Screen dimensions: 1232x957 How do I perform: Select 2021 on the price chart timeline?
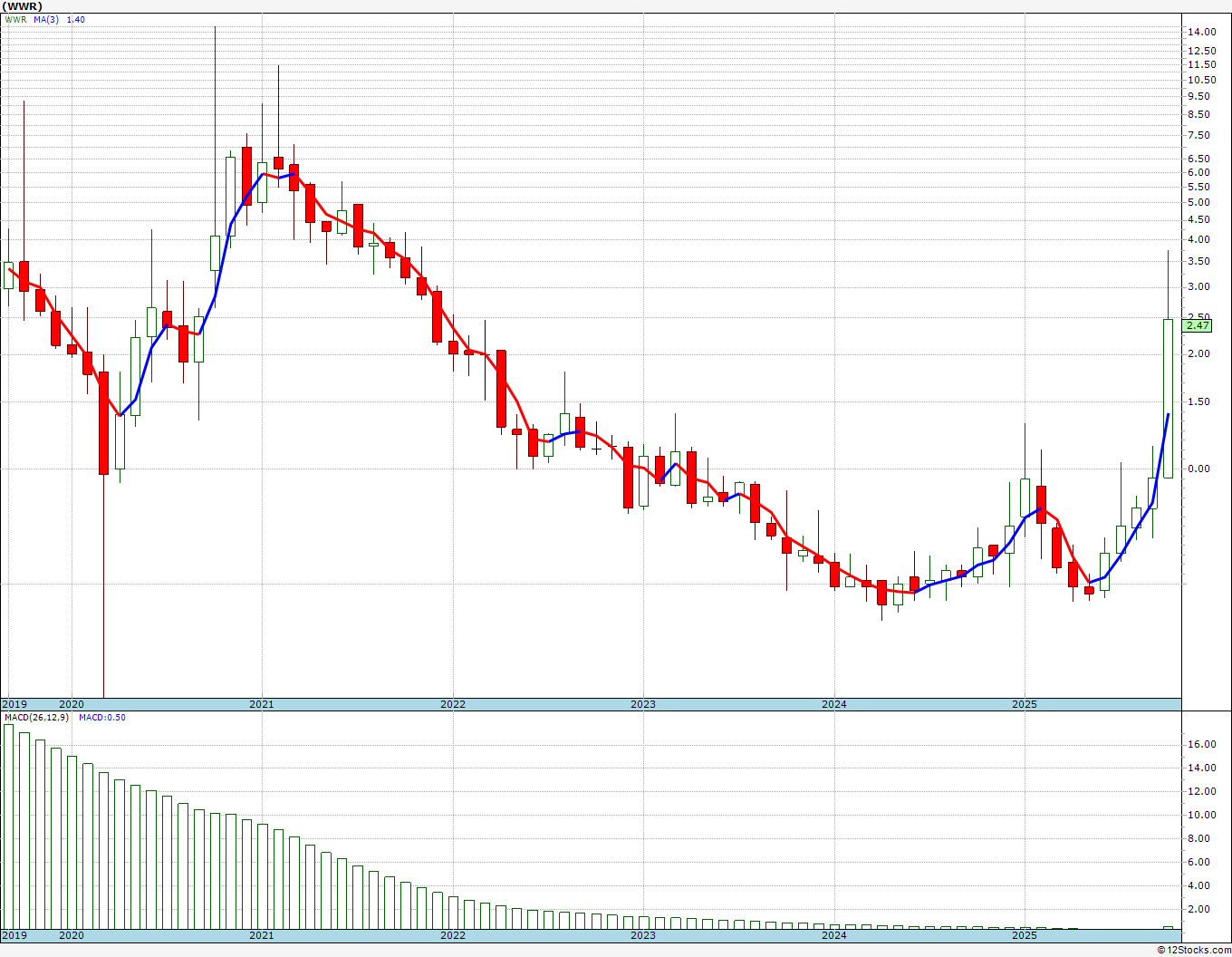coord(261,704)
